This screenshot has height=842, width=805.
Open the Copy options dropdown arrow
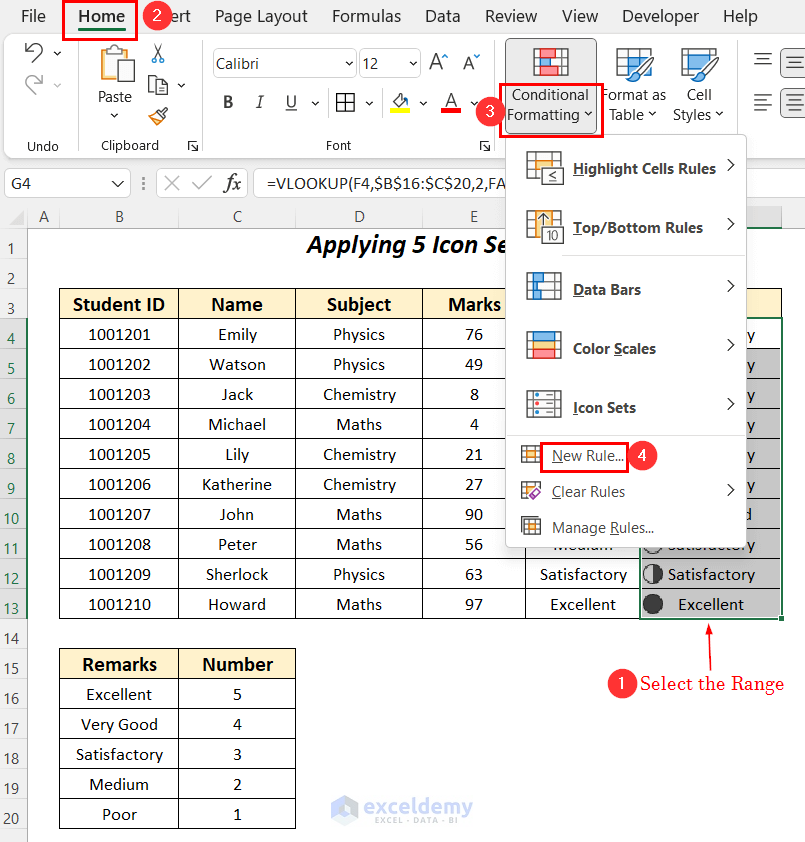tap(182, 85)
